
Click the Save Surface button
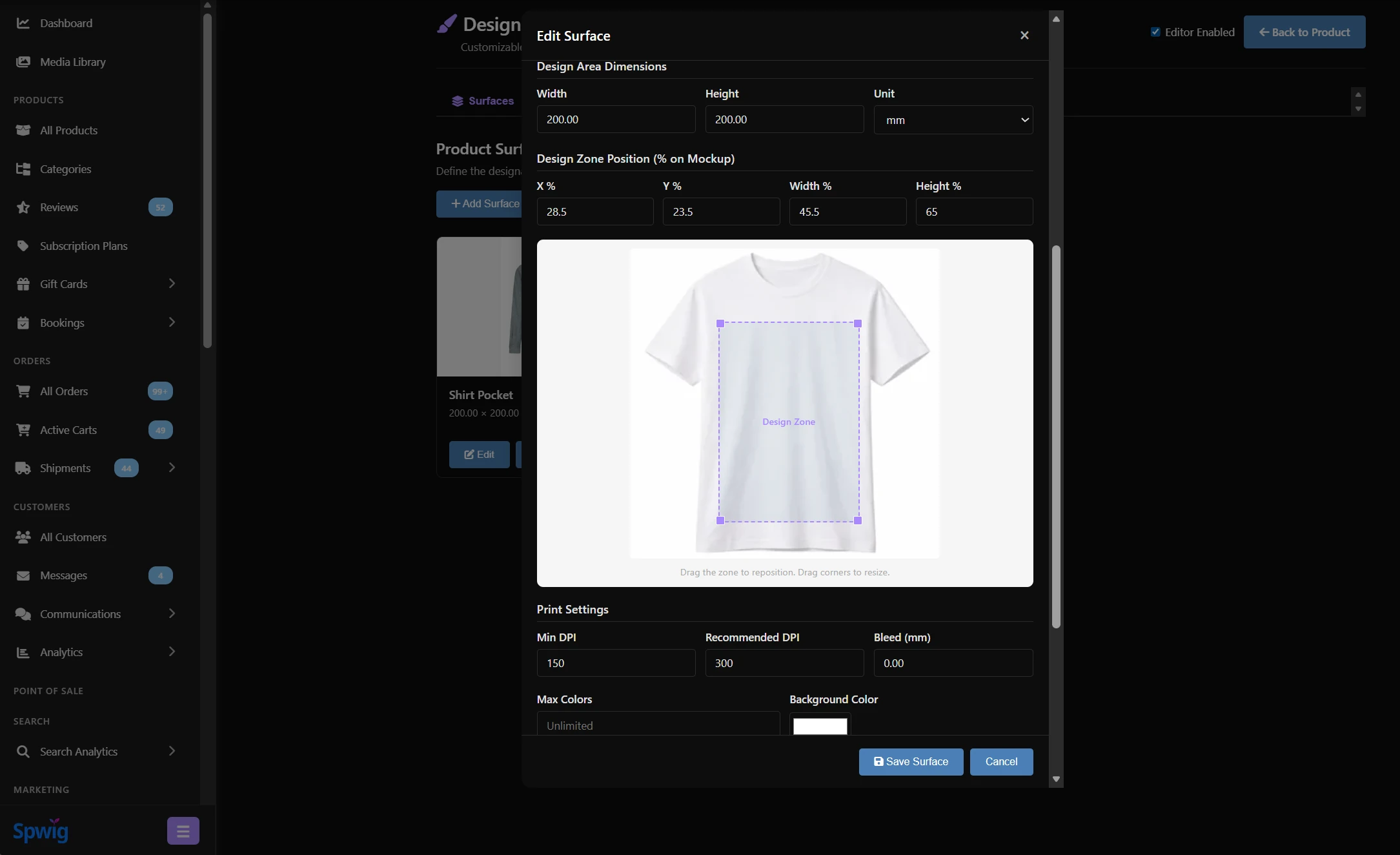[x=911, y=762]
